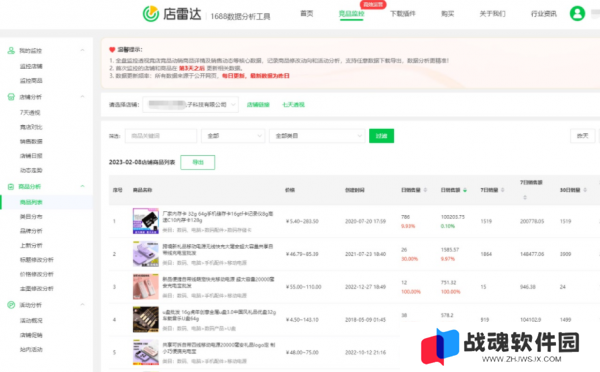Open the 七天透视 green link
This screenshot has width=600, height=372.
[293, 104]
